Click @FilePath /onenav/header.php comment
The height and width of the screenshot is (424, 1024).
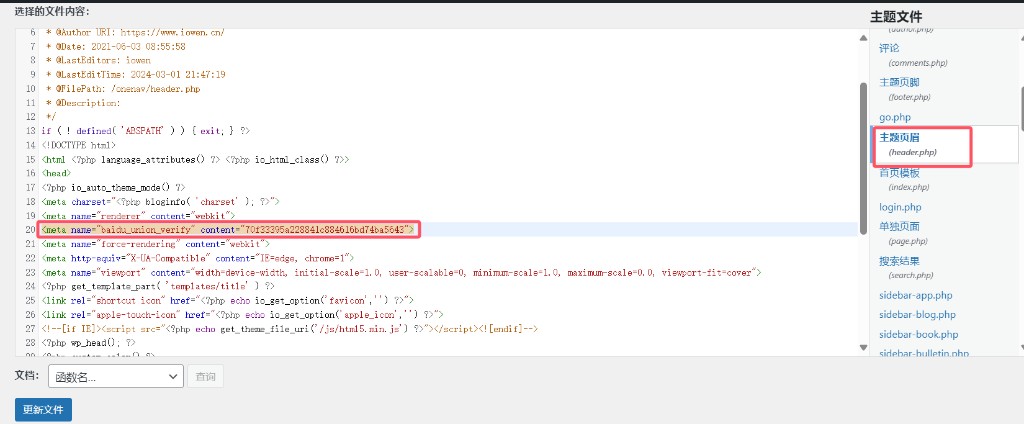tap(123, 89)
